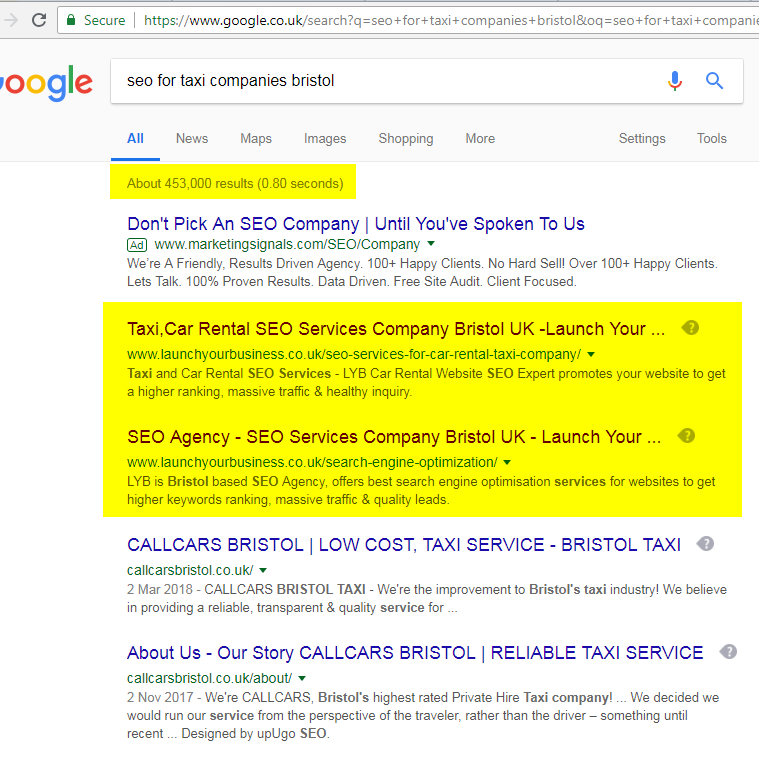The width and height of the screenshot is (759, 759).
Task: Open 'About Us - Our Story CALLCARS' result
Action: 415,653
